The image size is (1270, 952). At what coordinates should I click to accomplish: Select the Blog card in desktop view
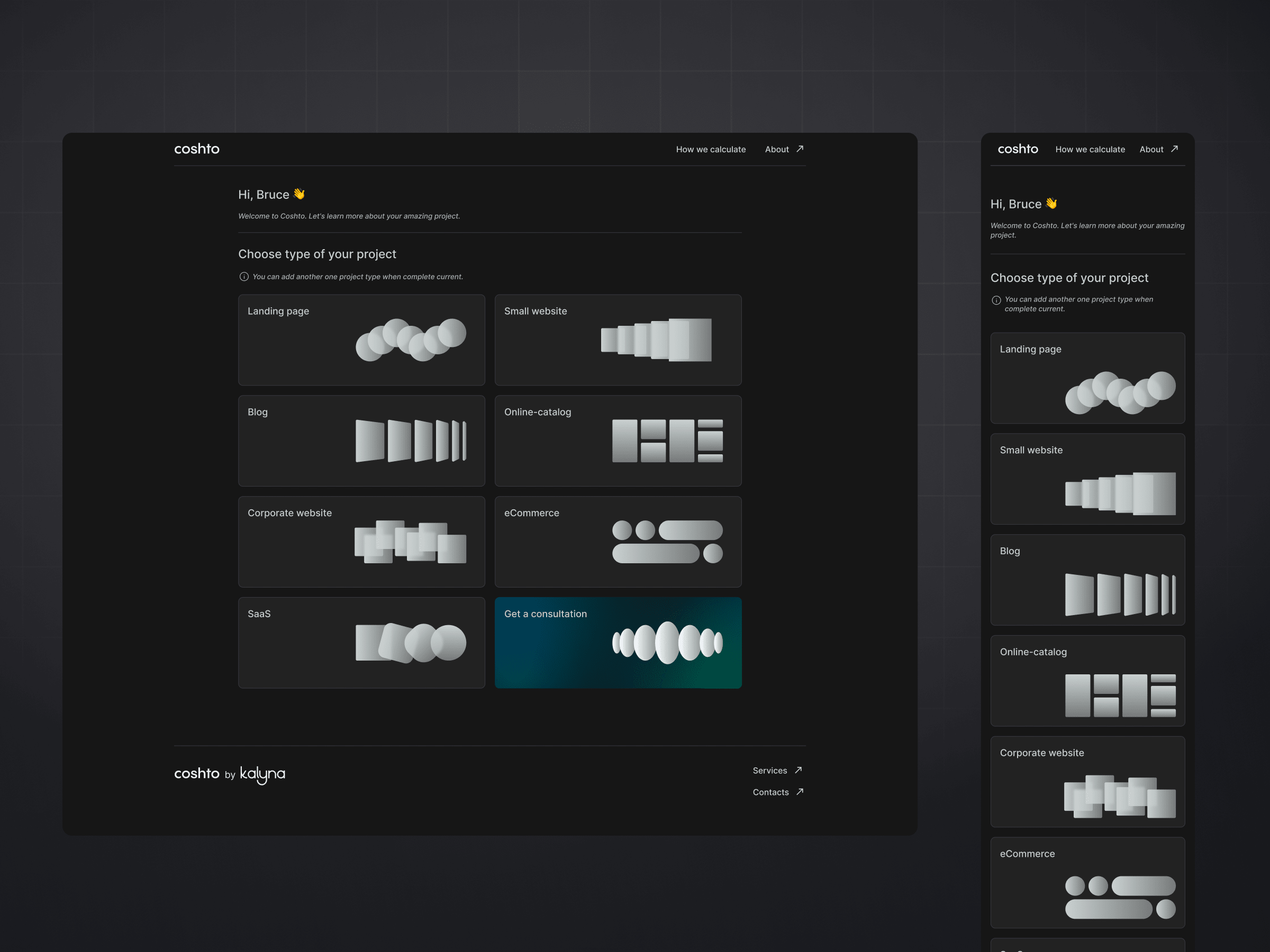[362, 441]
